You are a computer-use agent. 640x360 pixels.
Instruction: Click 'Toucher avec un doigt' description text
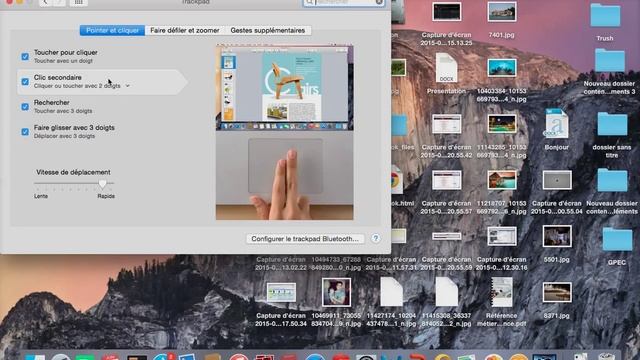[x=63, y=60]
